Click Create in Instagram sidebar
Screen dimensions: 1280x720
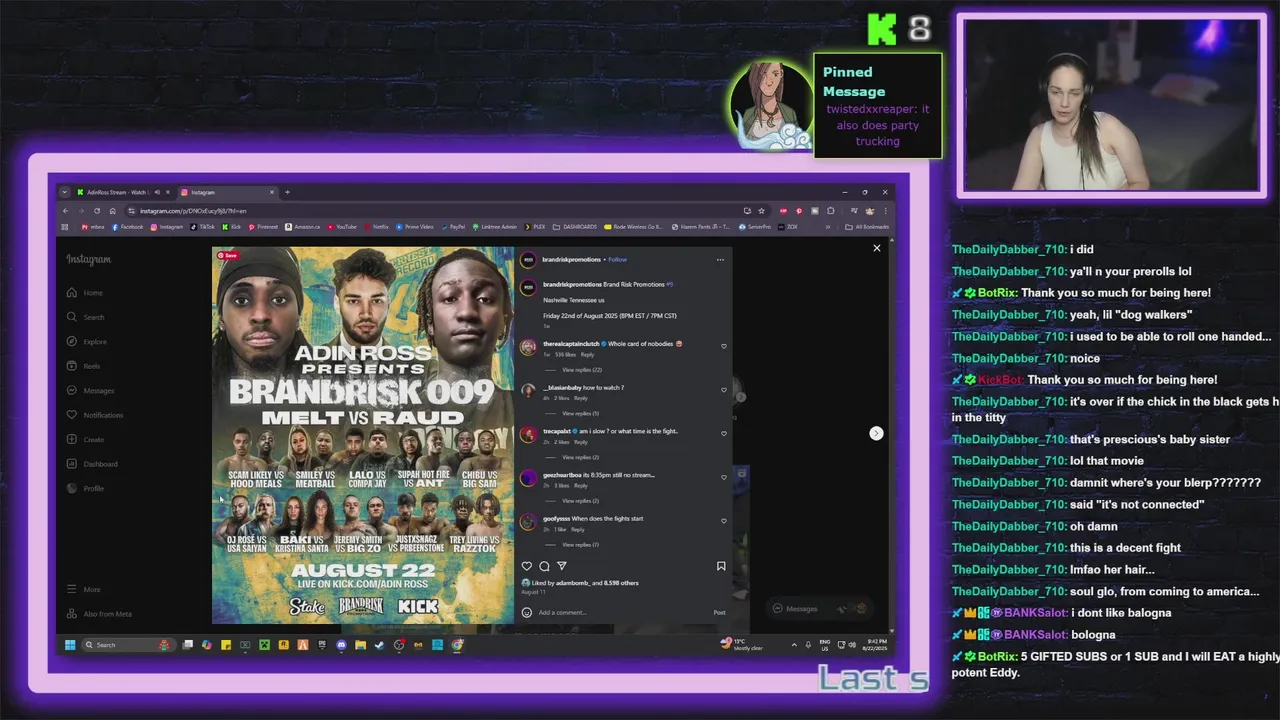pyautogui.click(x=85, y=440)
